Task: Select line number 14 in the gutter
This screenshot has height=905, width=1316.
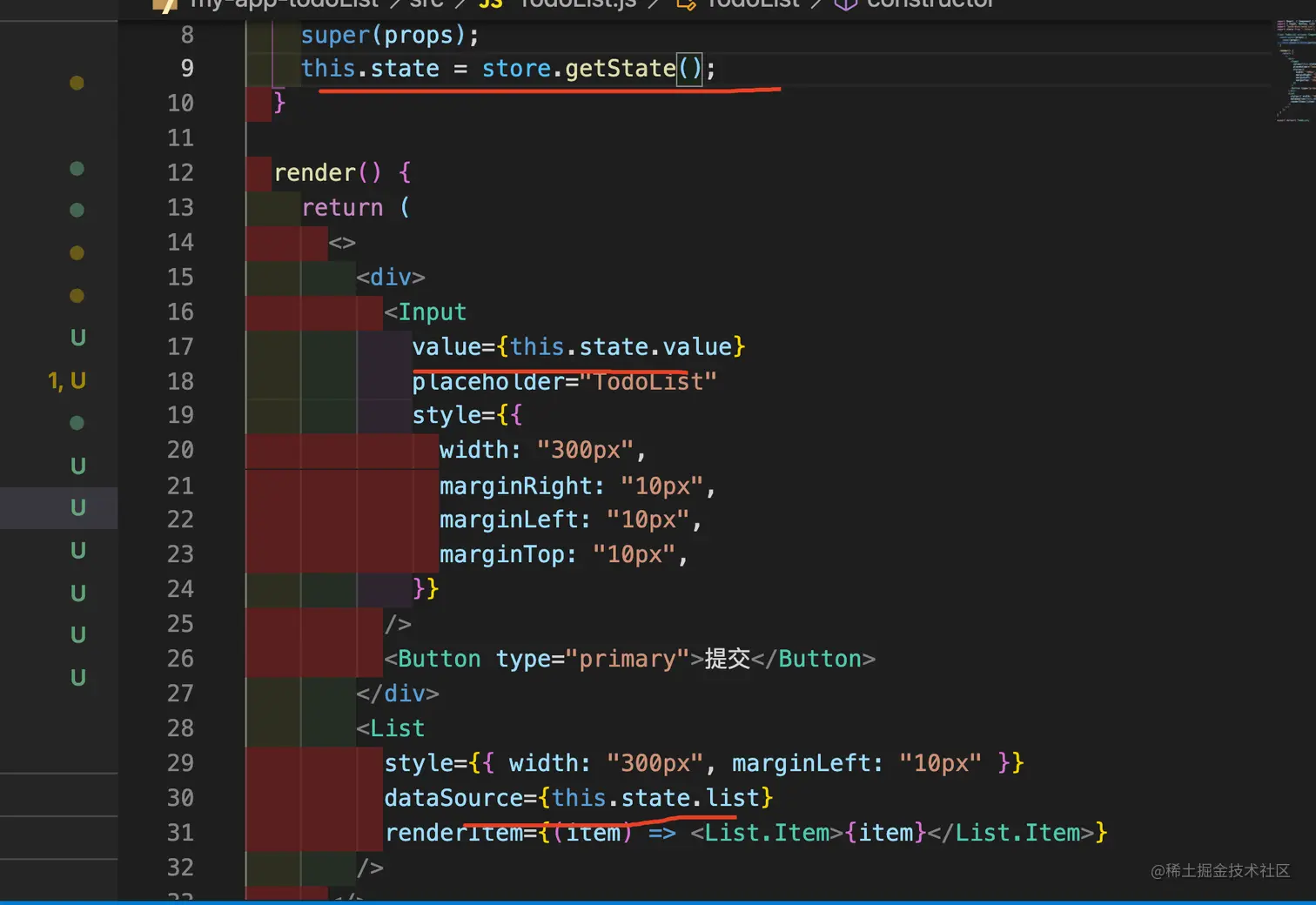Action: (180, 242)
